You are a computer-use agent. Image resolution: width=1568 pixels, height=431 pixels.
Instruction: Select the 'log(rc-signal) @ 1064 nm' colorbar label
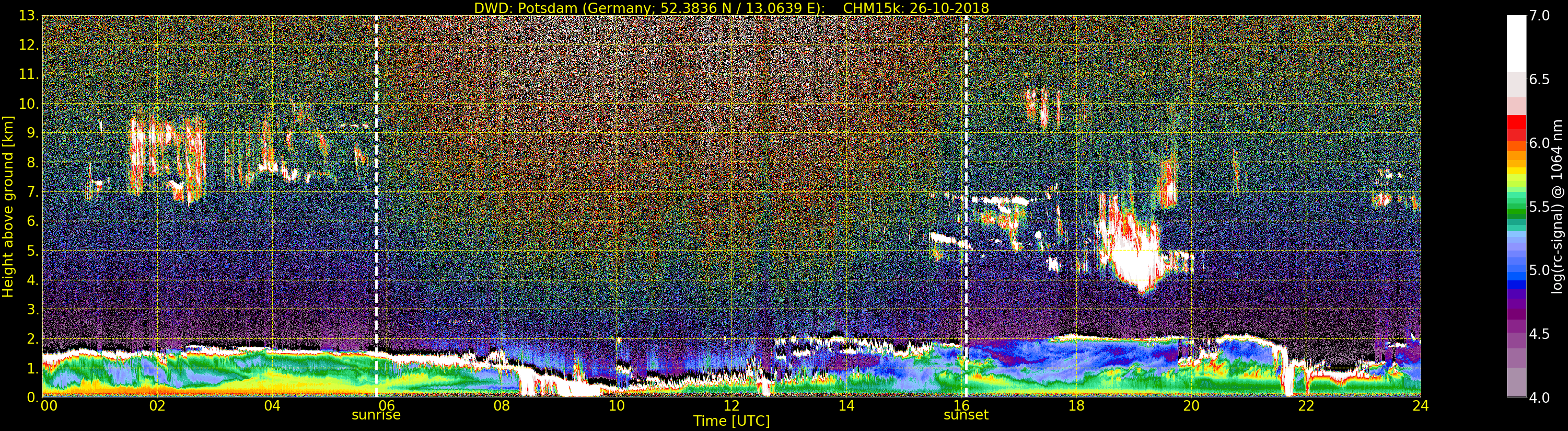coord(1557,206)
